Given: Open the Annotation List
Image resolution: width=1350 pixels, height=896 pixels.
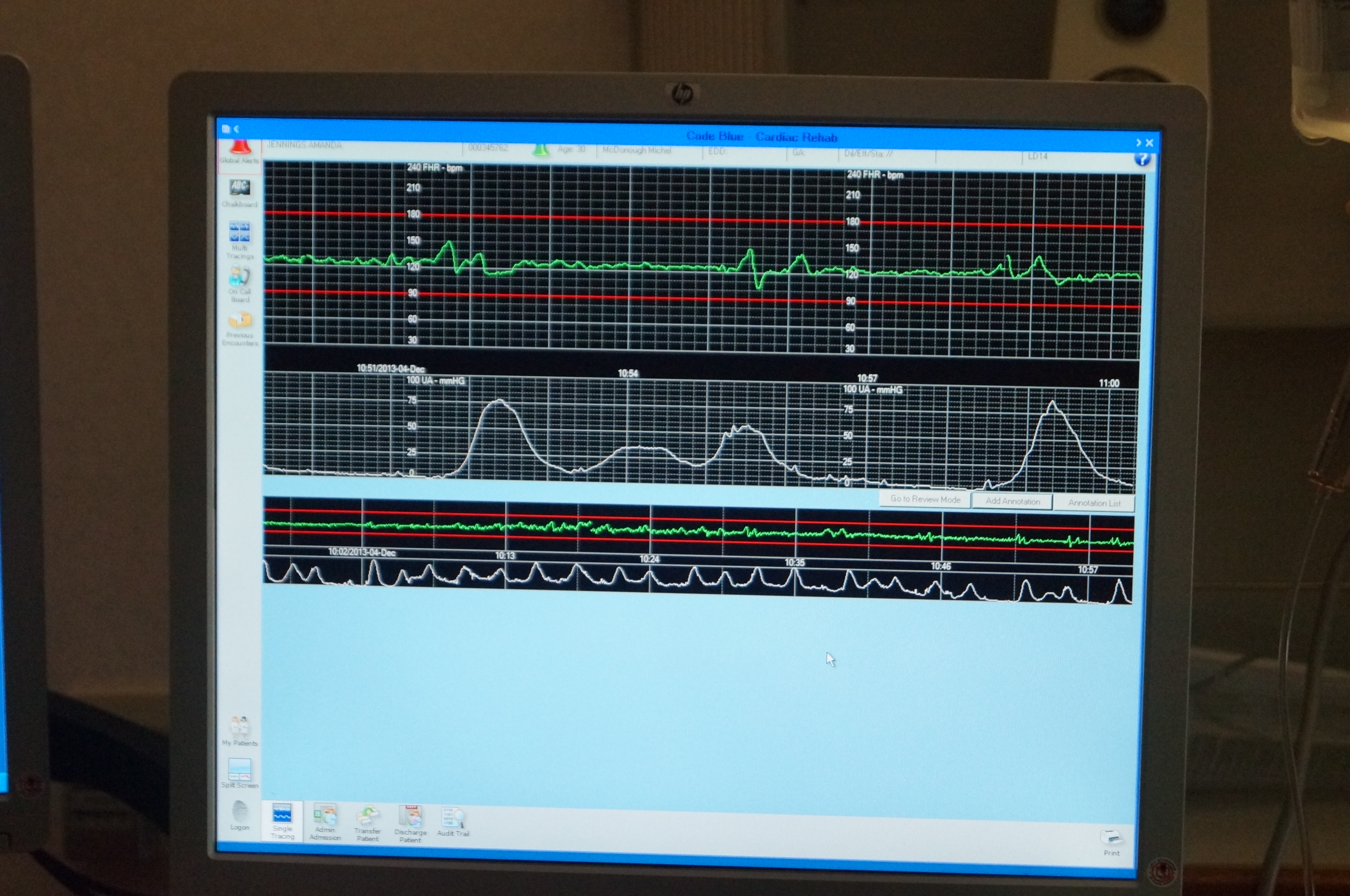Looking at the screenshot, I should (x=1093, y=503).
